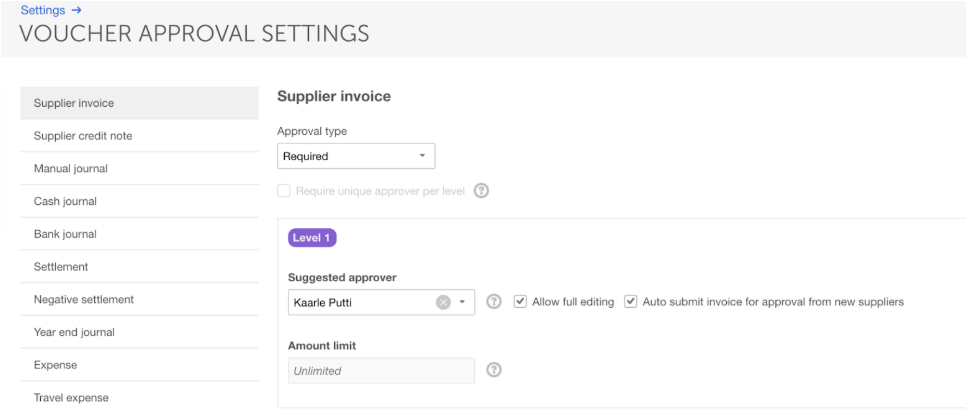Viewport: 966px width, 409px height.
Task: Open the Approval type dropdown
Action: 355,156
